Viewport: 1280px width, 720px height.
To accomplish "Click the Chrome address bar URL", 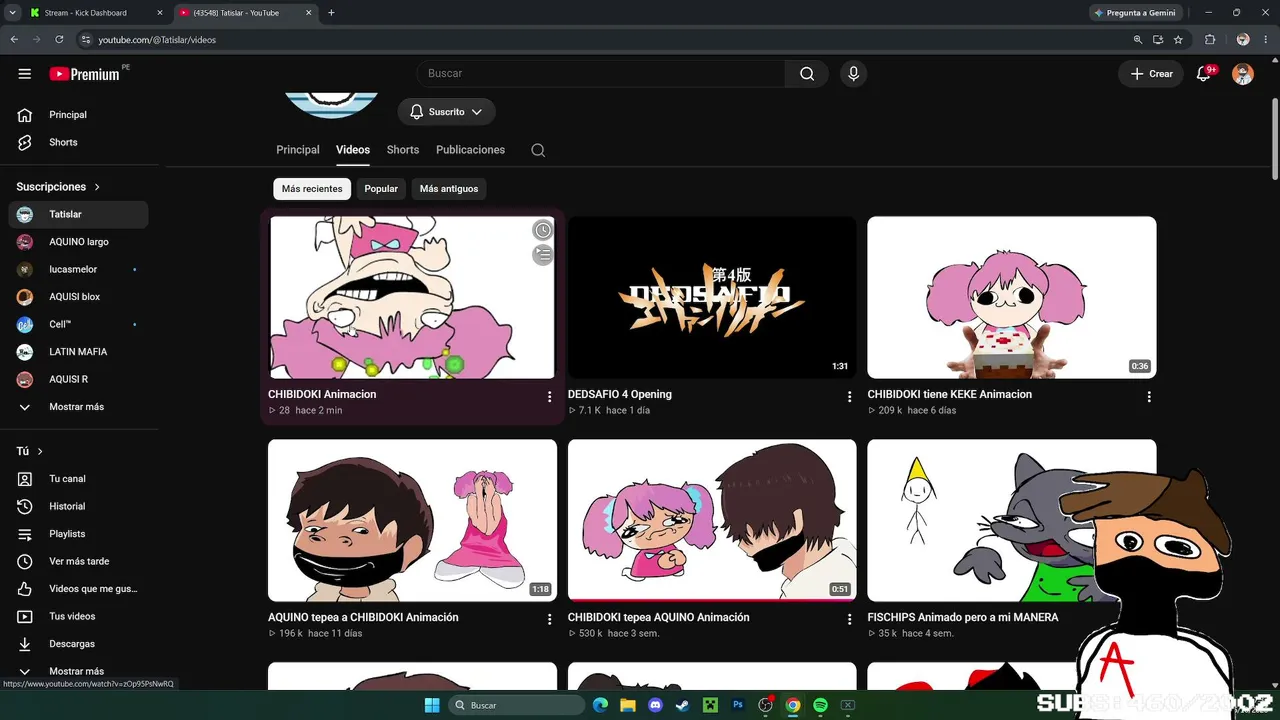I will [157, 40].
